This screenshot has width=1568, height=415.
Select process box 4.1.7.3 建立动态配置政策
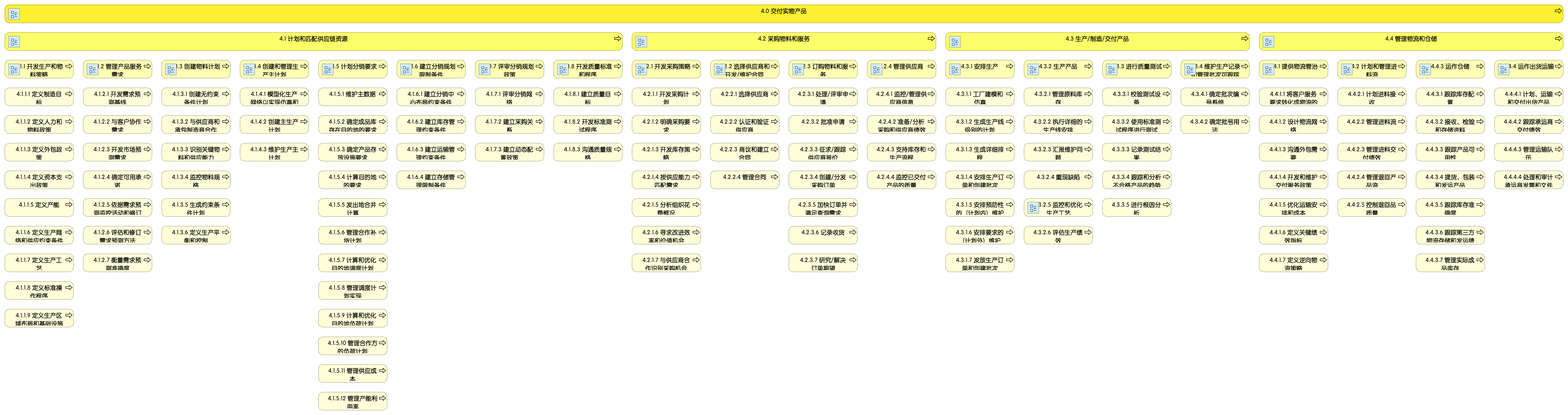pos(509,152)
